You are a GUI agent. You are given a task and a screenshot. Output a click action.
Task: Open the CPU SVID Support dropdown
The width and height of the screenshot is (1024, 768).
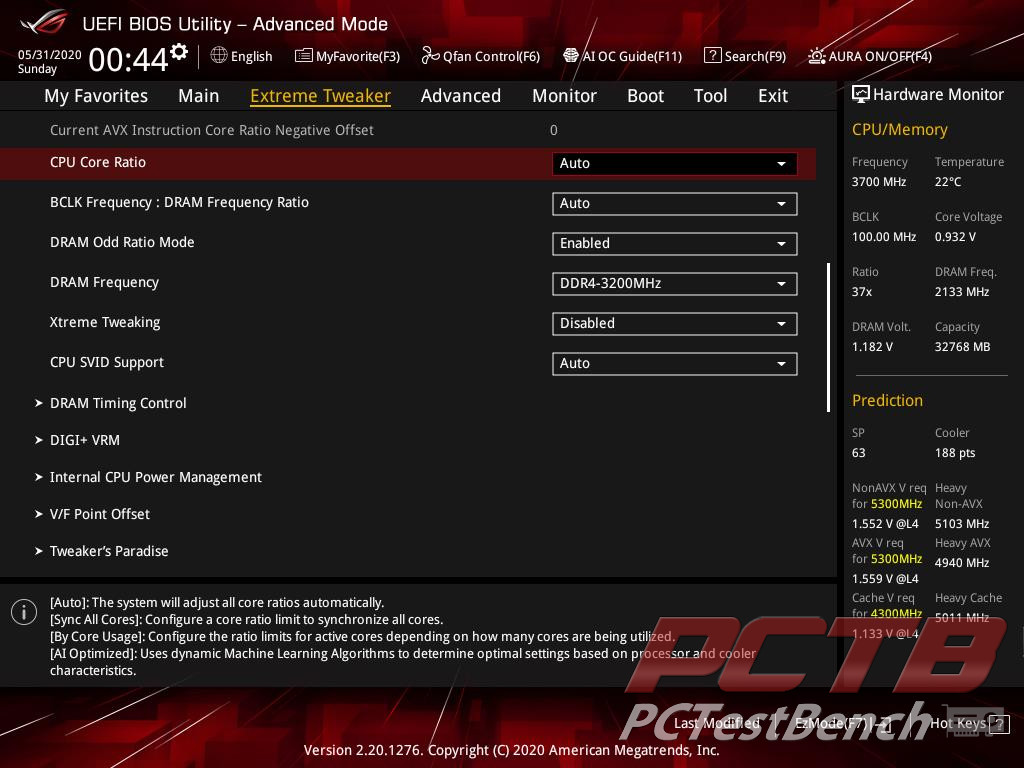[x=675, y=363]
